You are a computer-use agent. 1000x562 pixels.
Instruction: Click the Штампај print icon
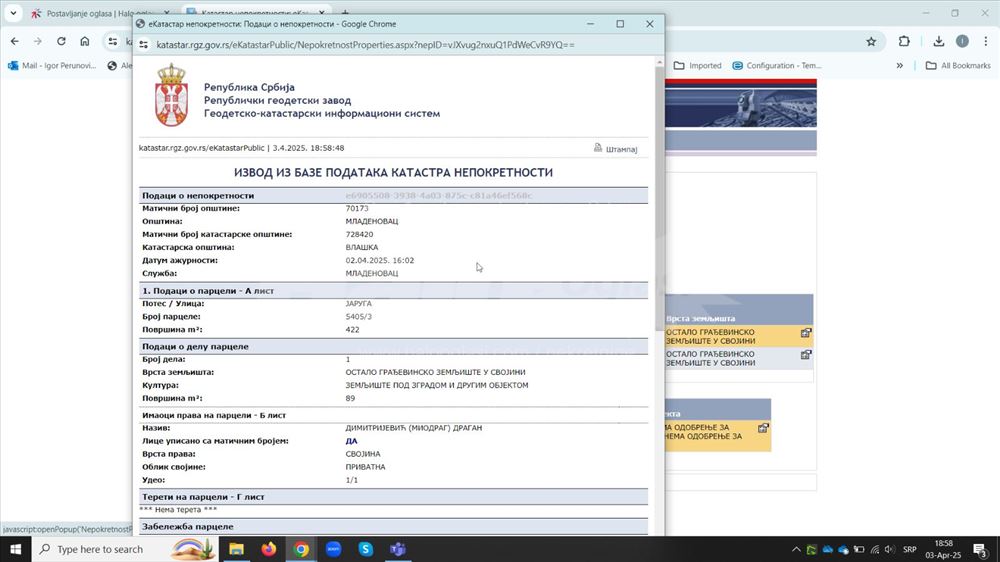click(598, 148)
